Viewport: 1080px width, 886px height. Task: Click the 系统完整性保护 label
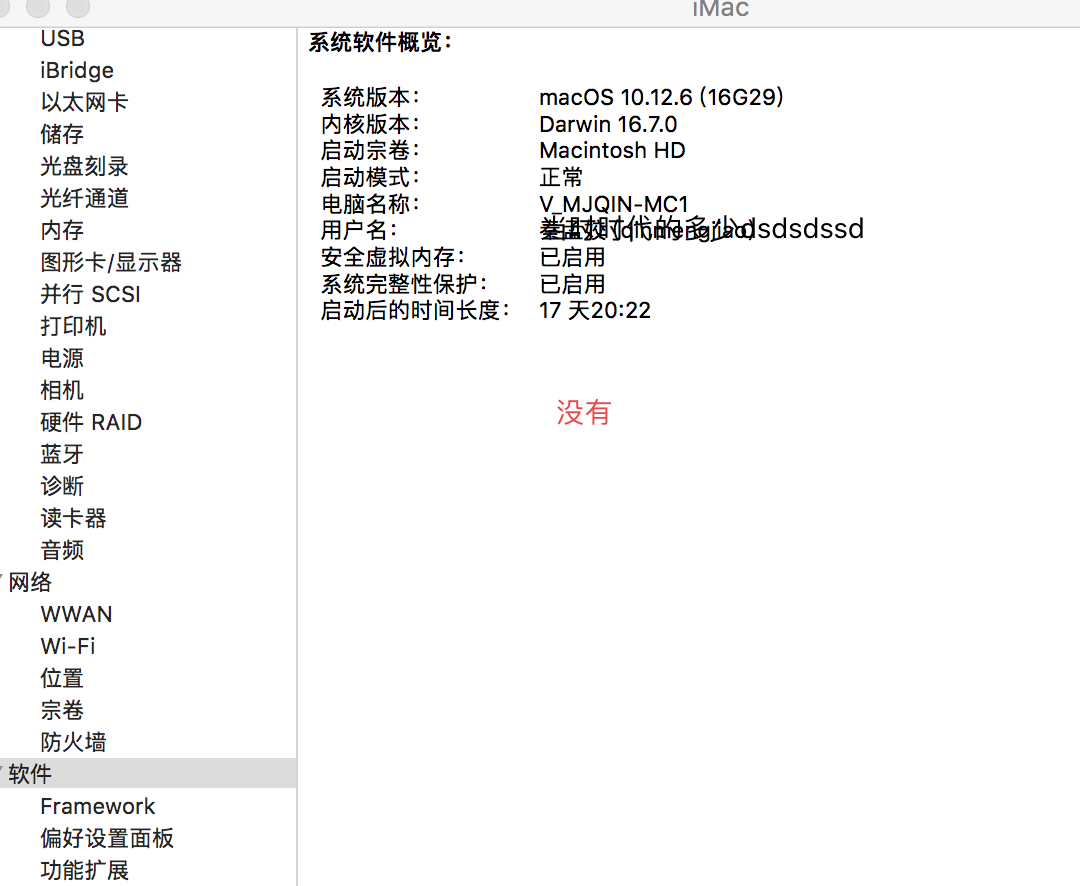pos(405,284)
